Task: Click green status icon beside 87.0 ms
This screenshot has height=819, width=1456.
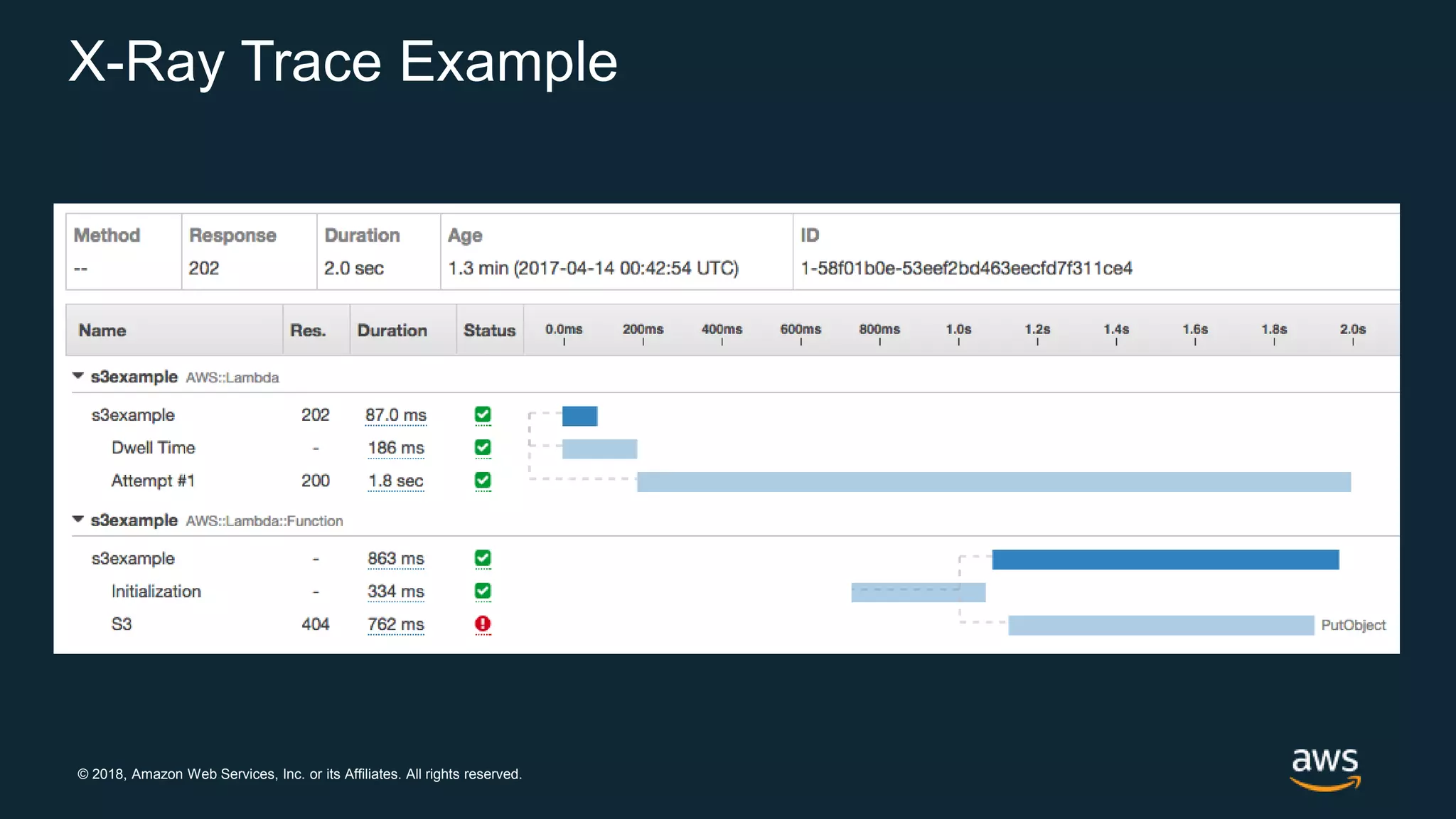Action: (483, 415)
